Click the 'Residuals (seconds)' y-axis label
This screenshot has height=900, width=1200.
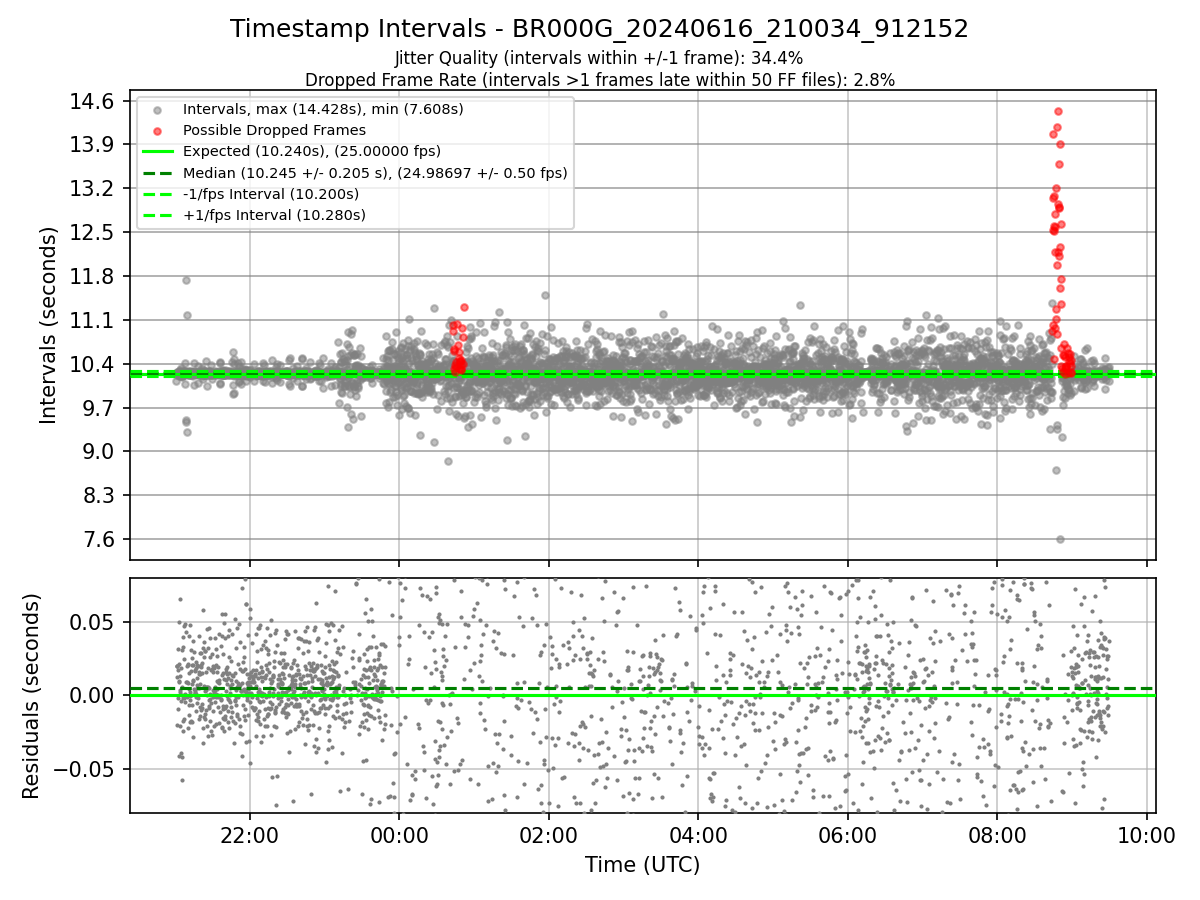point(31,696)
